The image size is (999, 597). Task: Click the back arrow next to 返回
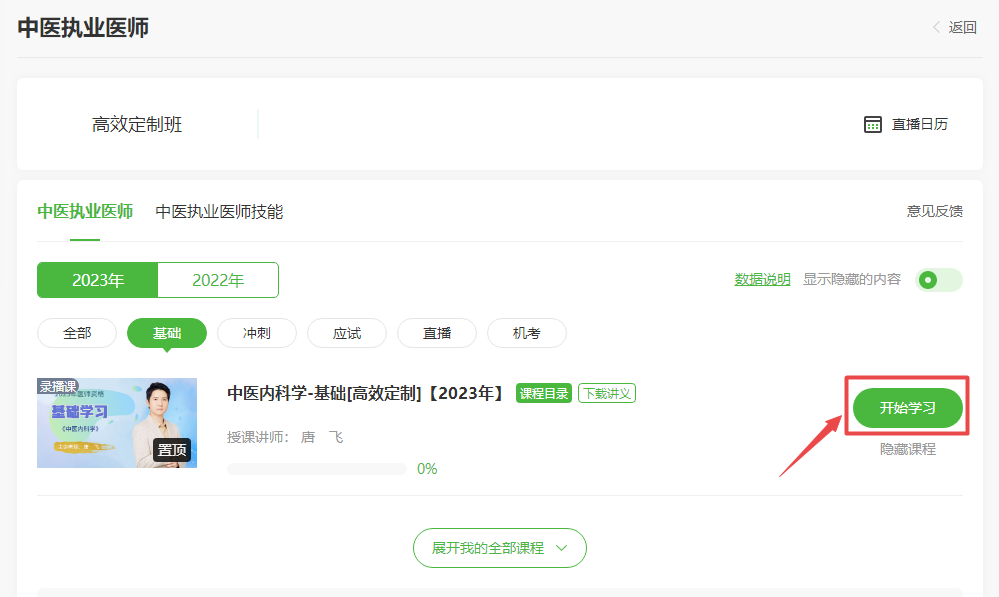click(936, 28)
